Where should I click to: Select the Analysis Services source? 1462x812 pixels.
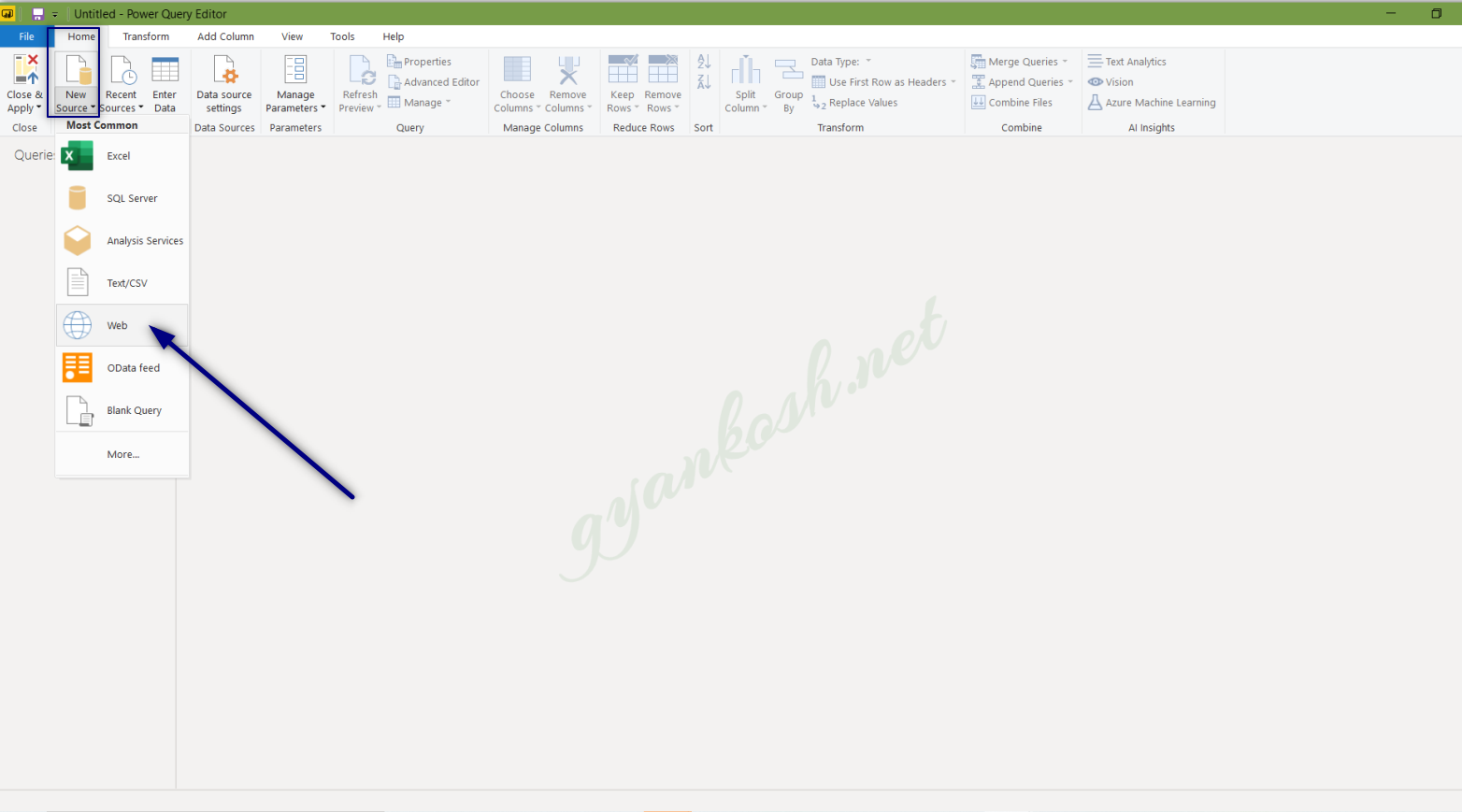122,241
